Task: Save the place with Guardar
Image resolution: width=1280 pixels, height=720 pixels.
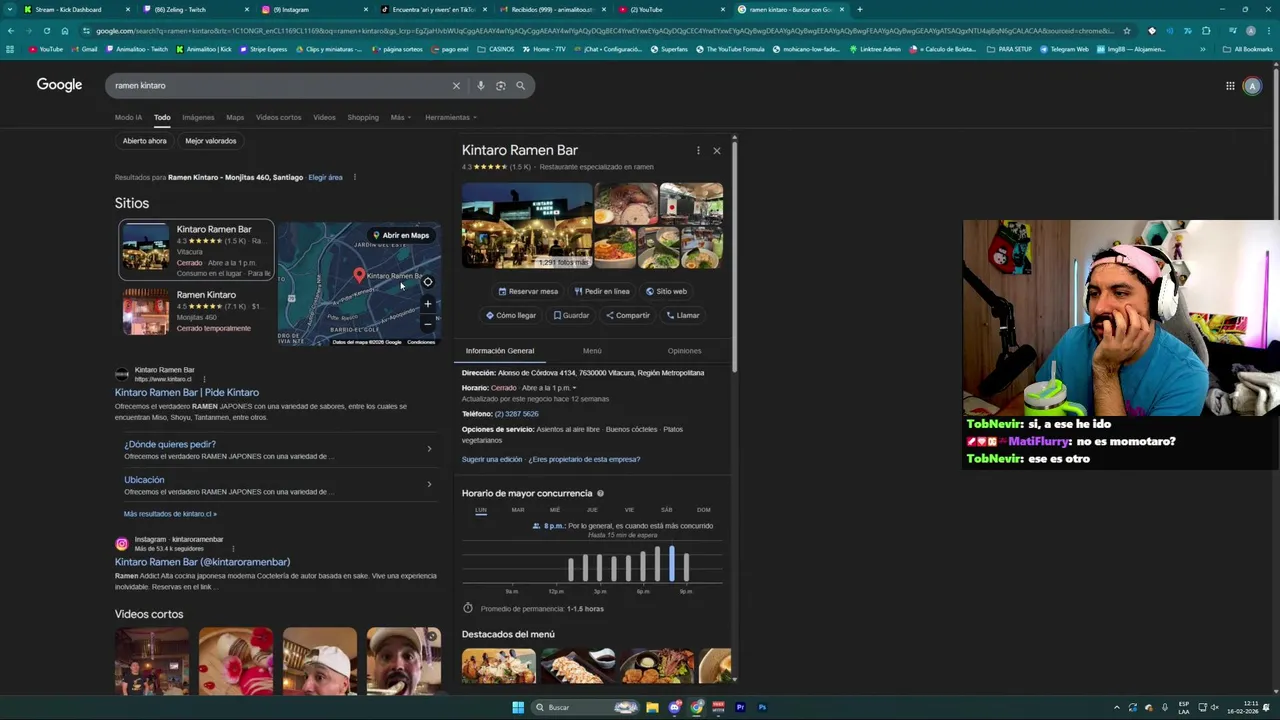Action: point(571,315)
